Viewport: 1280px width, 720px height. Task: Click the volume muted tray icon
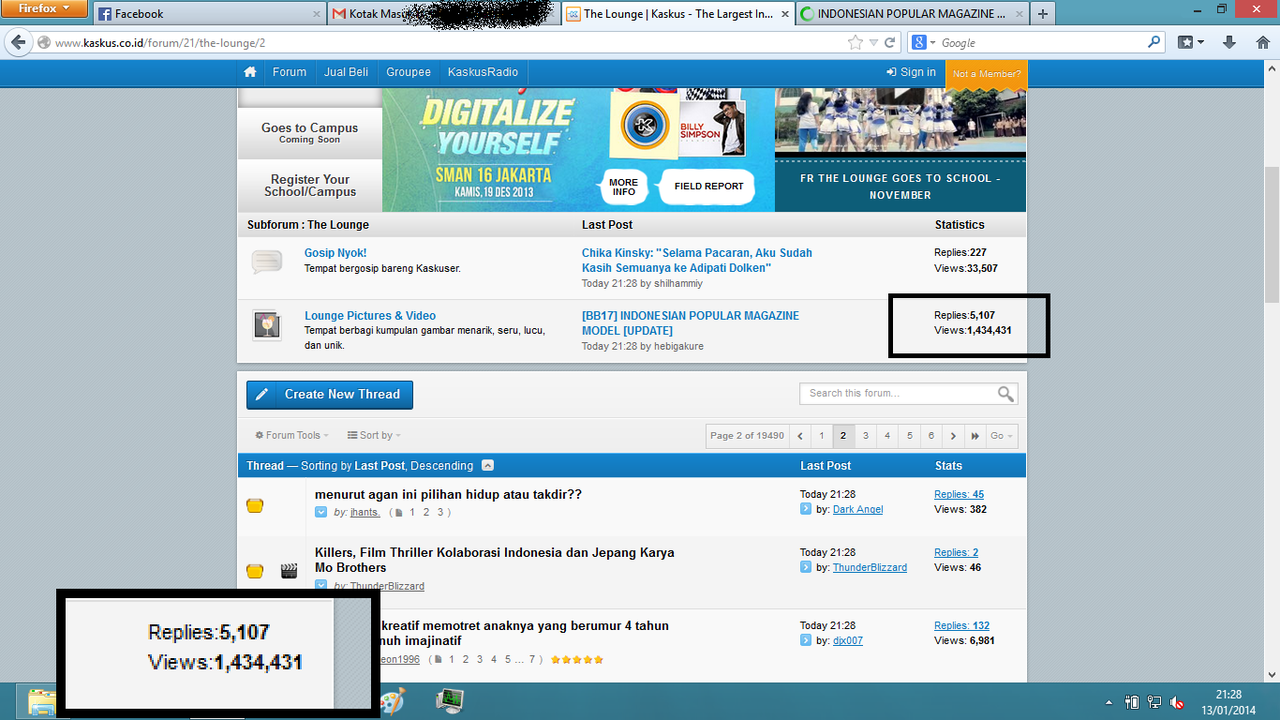1177,702
